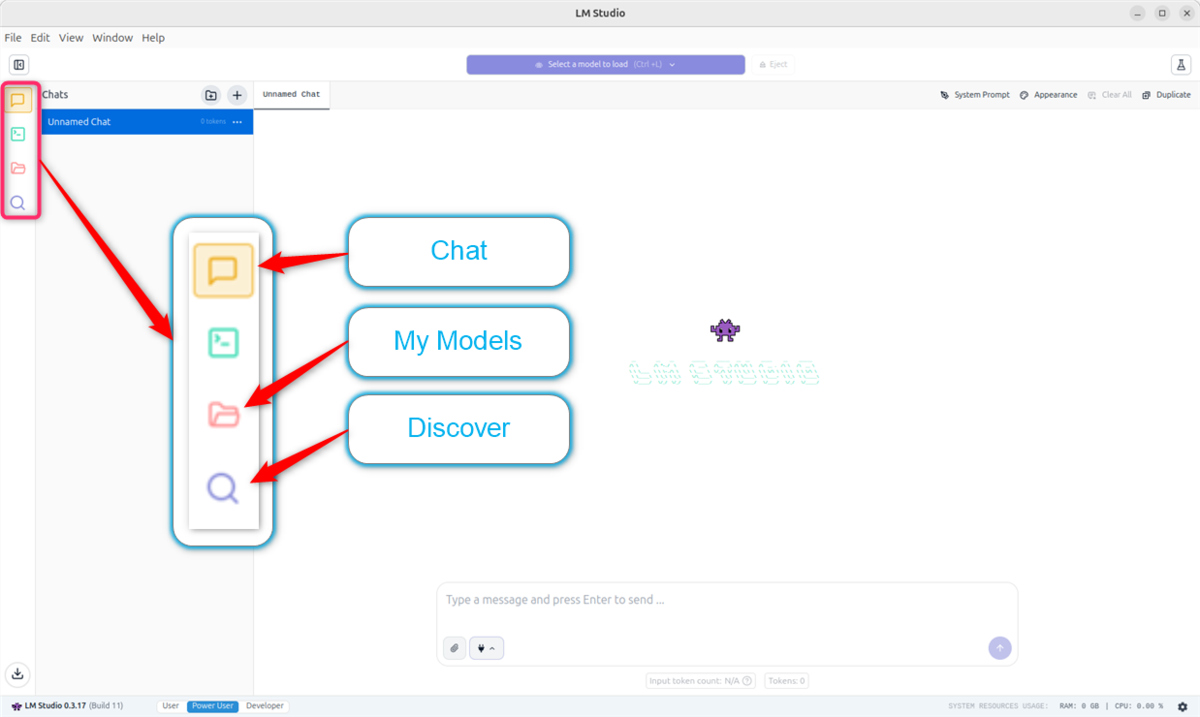
Task: Select Unnamed Chat in the chats list
Action: (x=145, y=122)
